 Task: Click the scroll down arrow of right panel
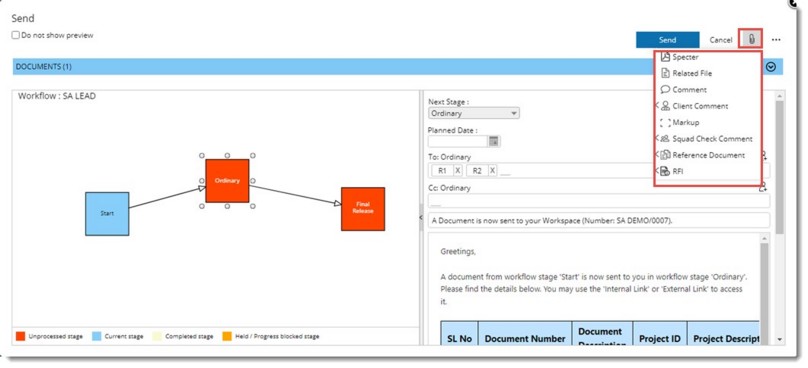[x=779, y=340]
